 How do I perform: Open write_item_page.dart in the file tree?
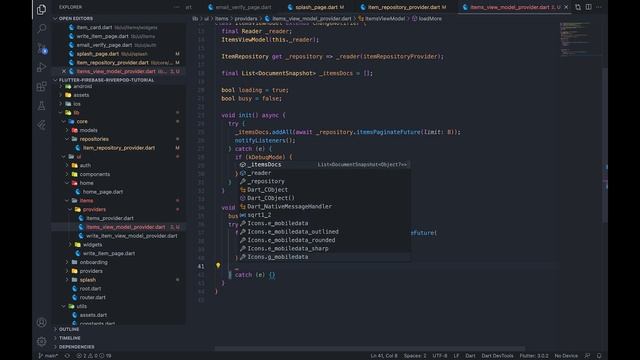(x=109, y=253)
